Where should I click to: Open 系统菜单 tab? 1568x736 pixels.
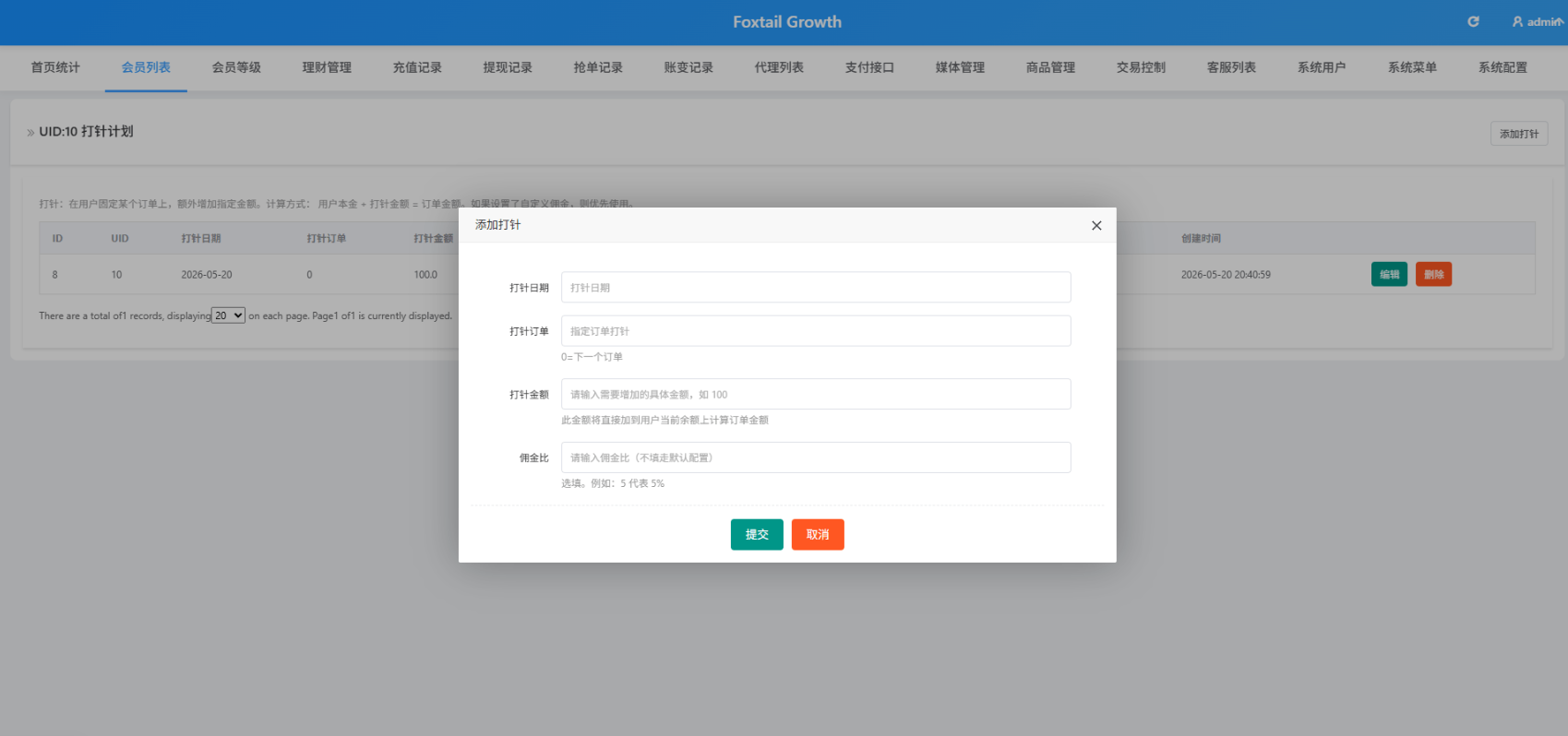point(1412,67)
